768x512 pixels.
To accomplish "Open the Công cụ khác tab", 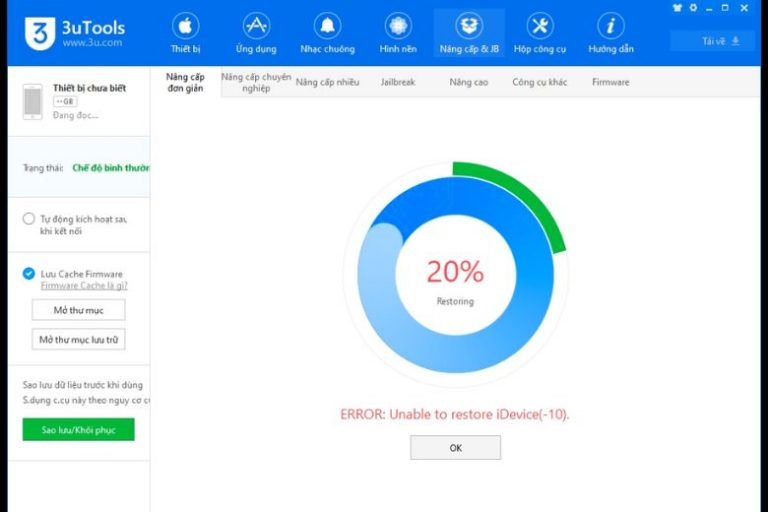I will pyautogui.click(x=540, y=82).
